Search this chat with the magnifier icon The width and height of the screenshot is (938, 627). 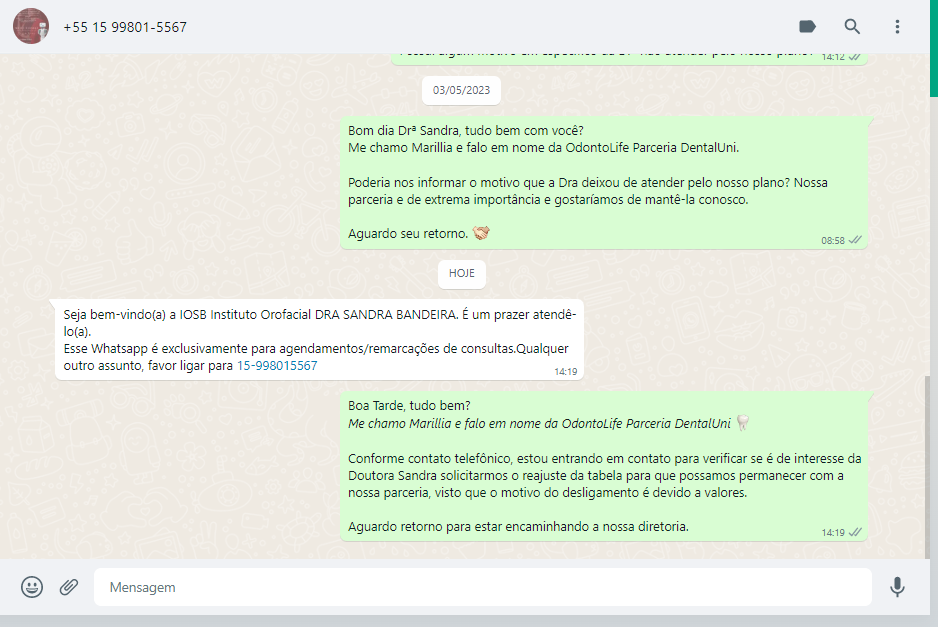click(x=852, y=27)
